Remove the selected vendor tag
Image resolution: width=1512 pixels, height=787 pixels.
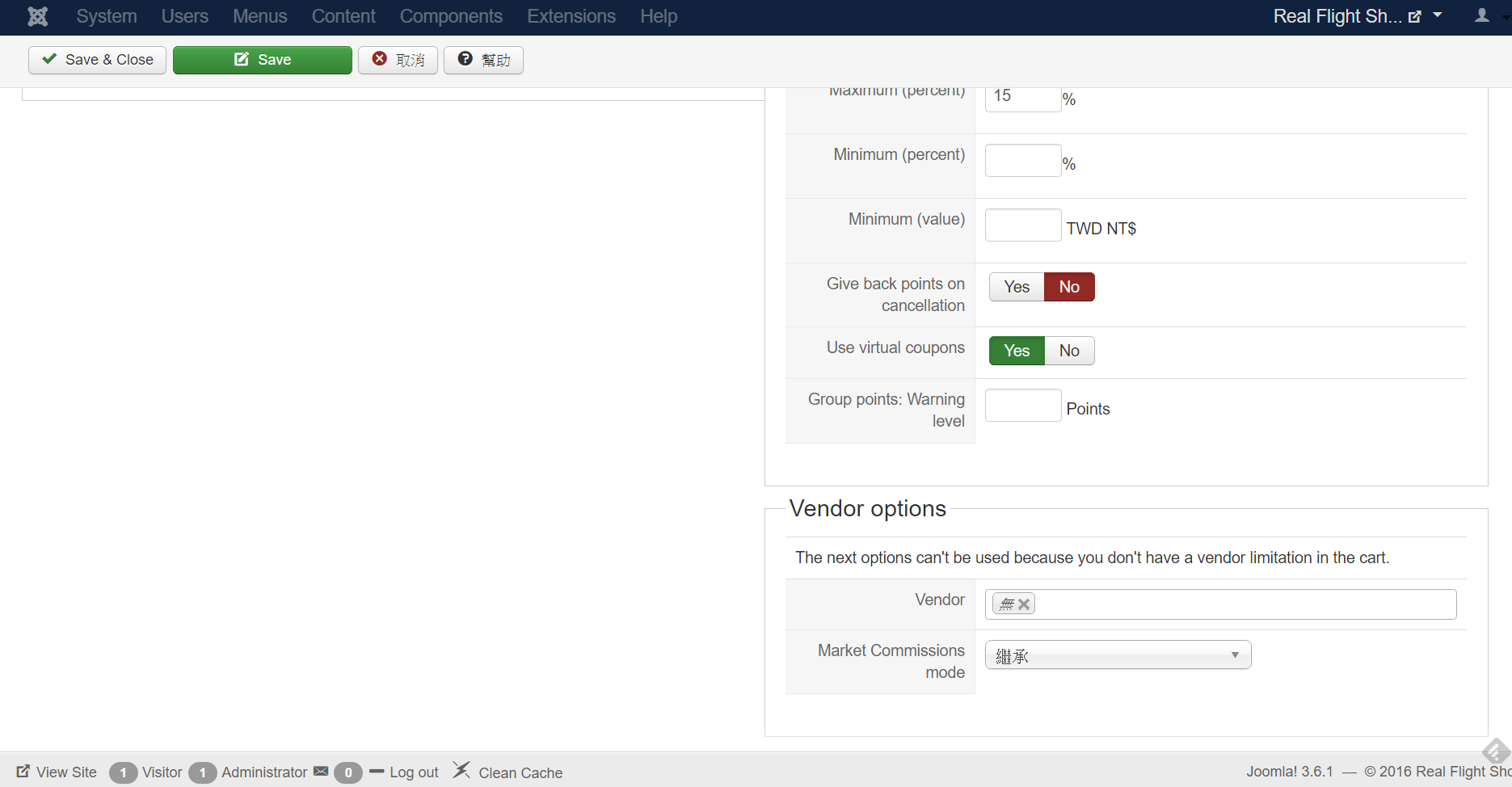pos(1024,604)
